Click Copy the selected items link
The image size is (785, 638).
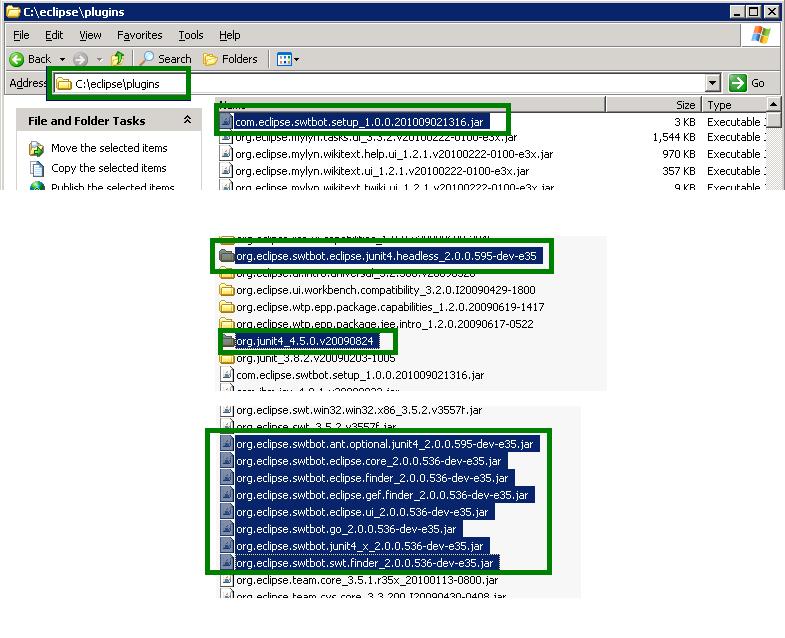[x=109, y=168]
